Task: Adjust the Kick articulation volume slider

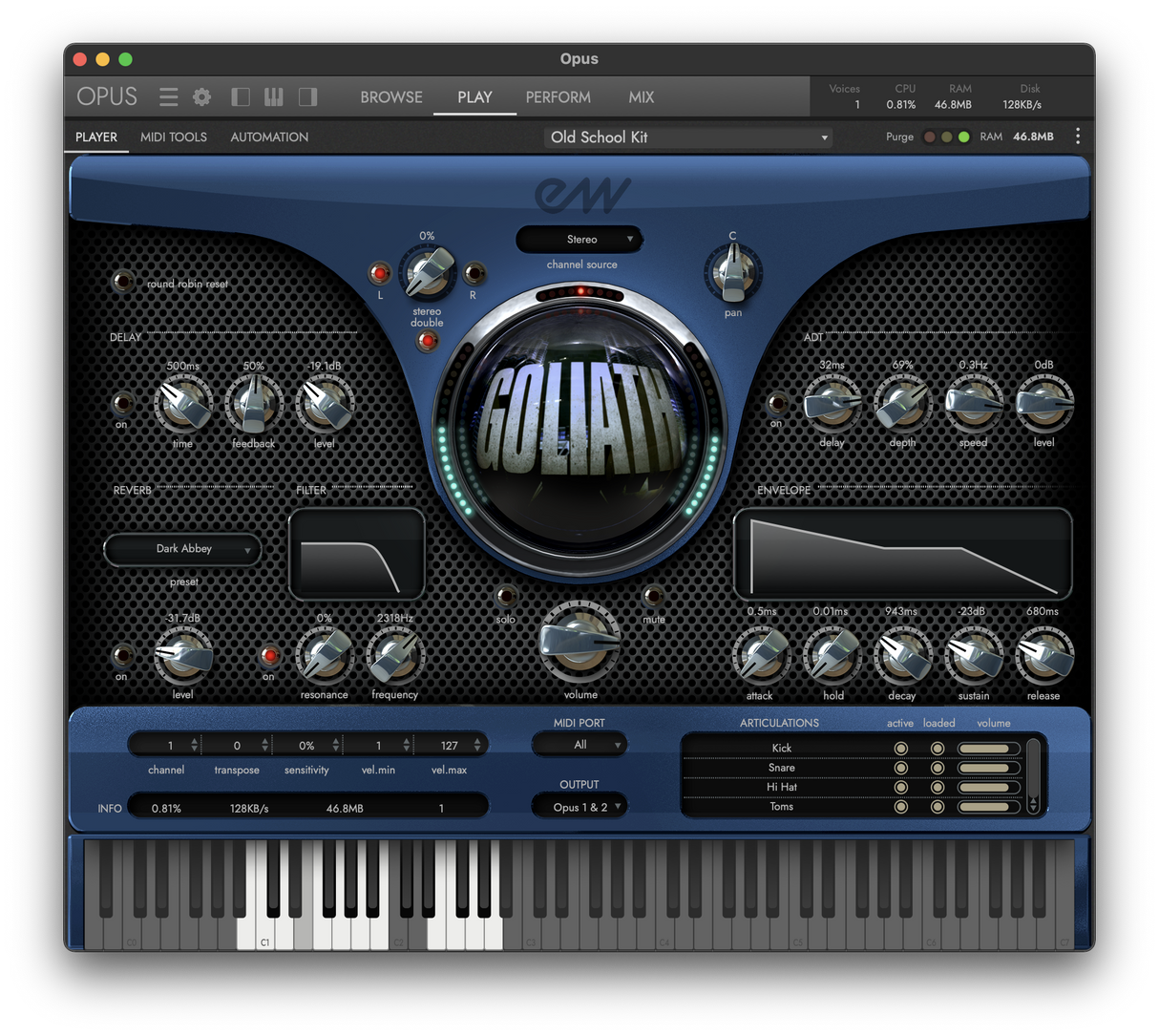Action: click(x=988, y=748)
